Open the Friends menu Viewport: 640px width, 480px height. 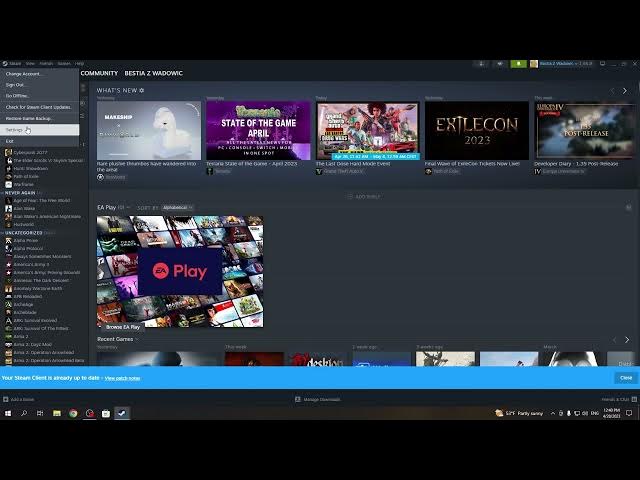[x=46, y=64]
